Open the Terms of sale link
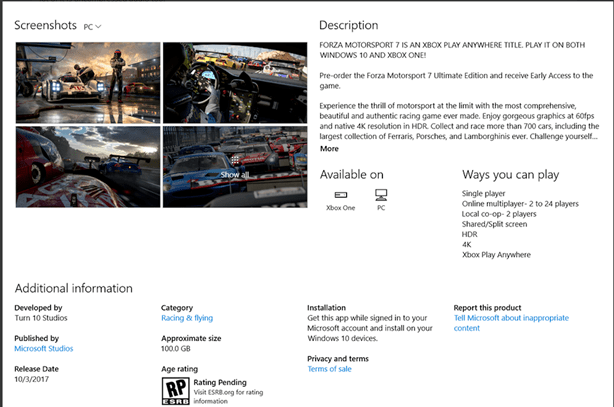 click(x=331, y=369)
